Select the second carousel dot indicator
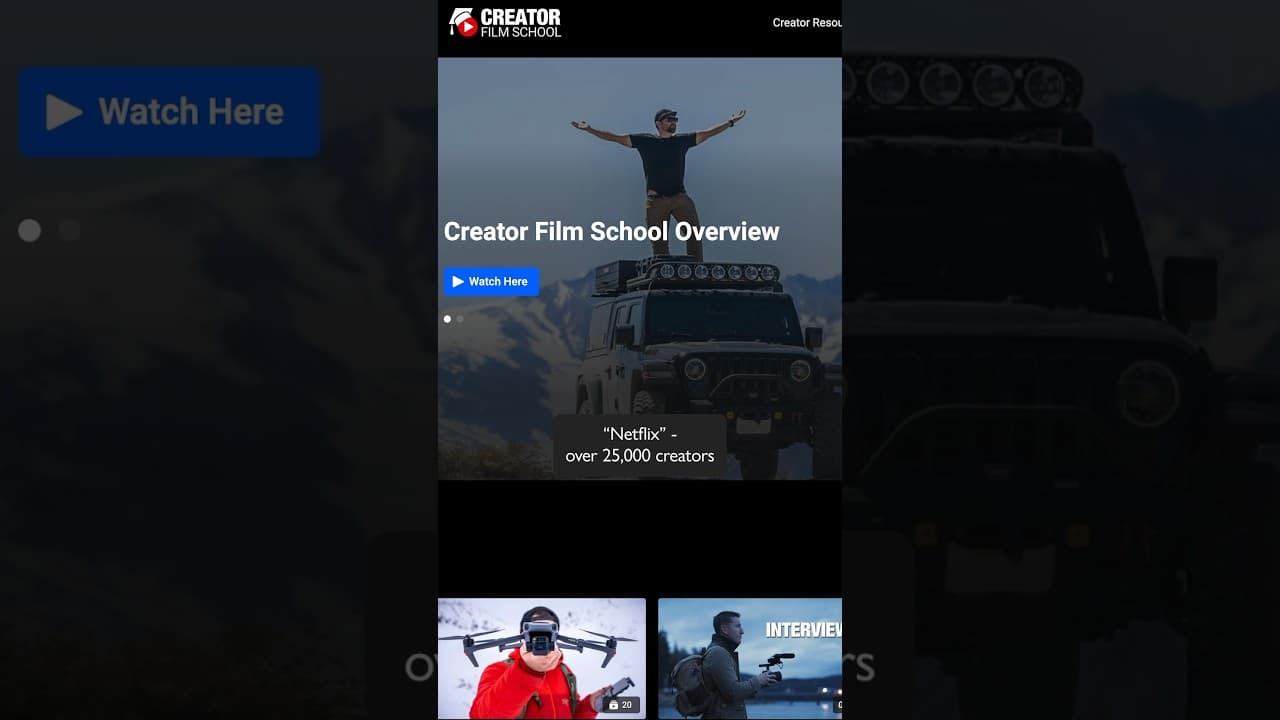 point(460,319)
